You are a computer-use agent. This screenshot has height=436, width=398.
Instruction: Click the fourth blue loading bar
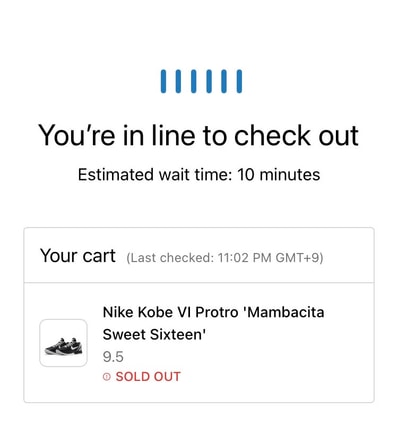(x=209, y=81)
